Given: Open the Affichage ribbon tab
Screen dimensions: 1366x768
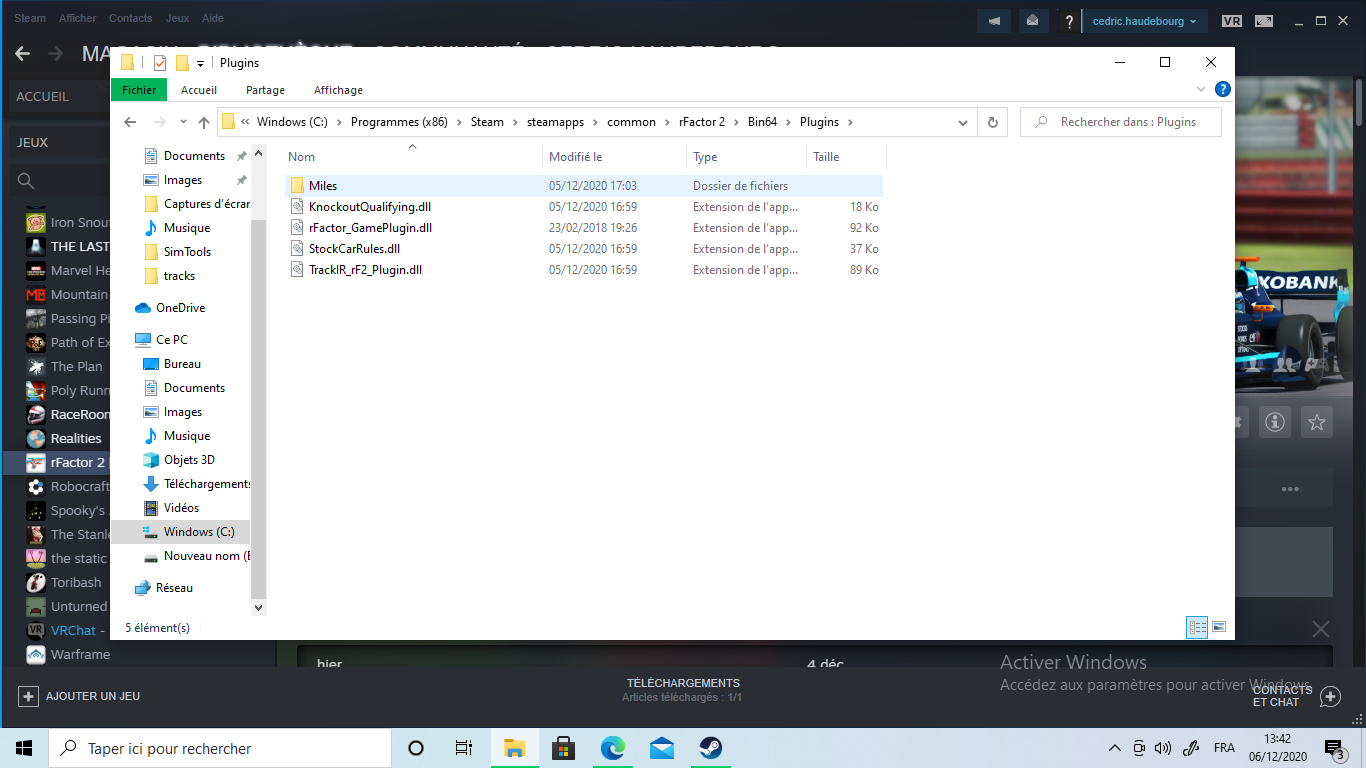Looking at the screenshot, I should [338, 90].
